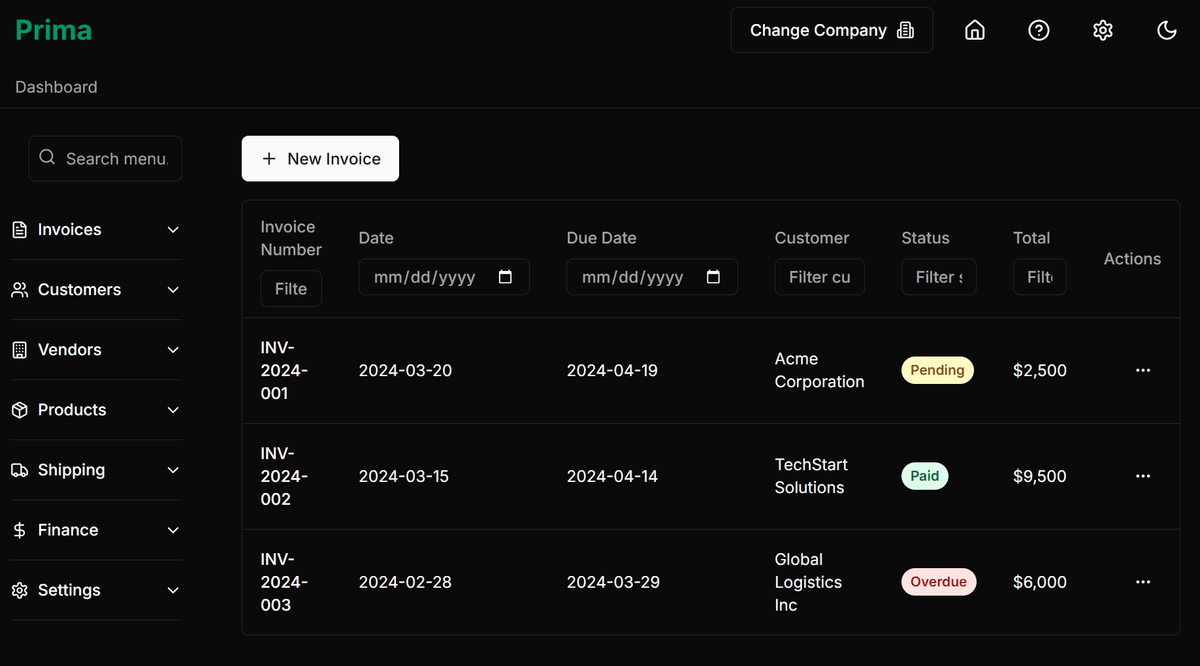Expand the Shipping menu chevron
This screenshot has width=1200, height=666.
(173, 470)
